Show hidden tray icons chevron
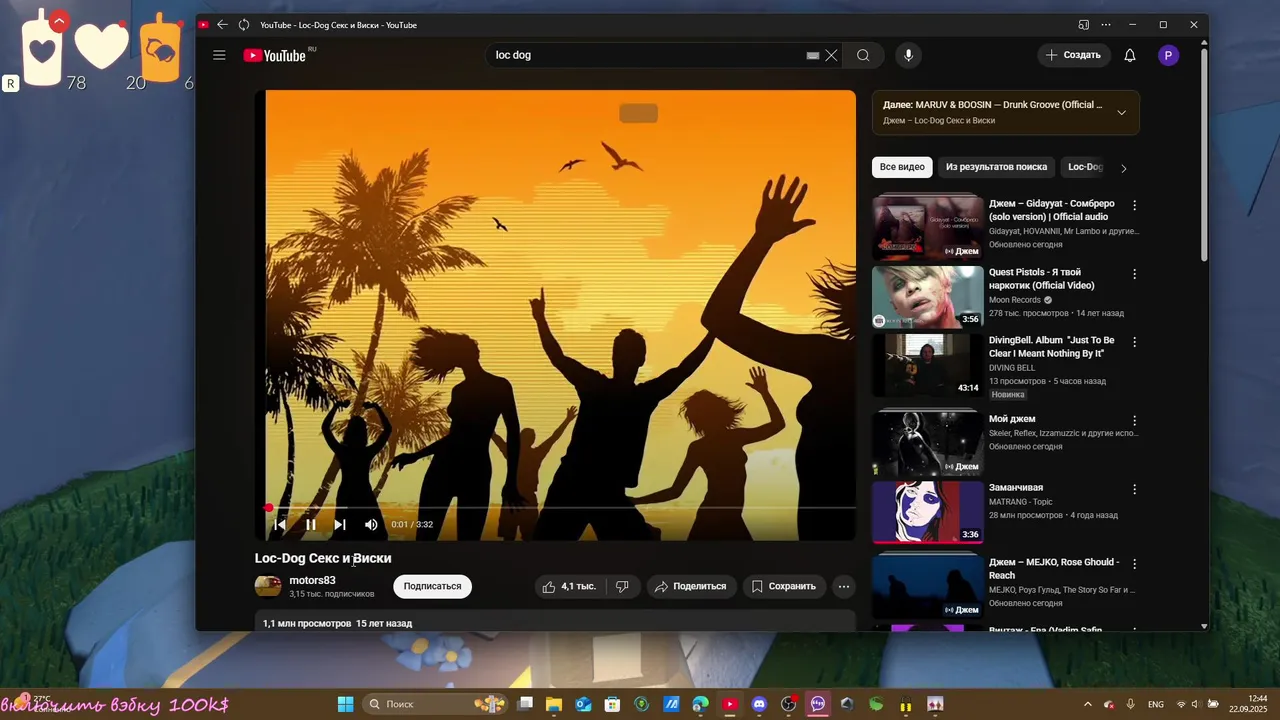Viewport: 1280px width, 720px height. pyautogui.click(x=1088, y=704)
